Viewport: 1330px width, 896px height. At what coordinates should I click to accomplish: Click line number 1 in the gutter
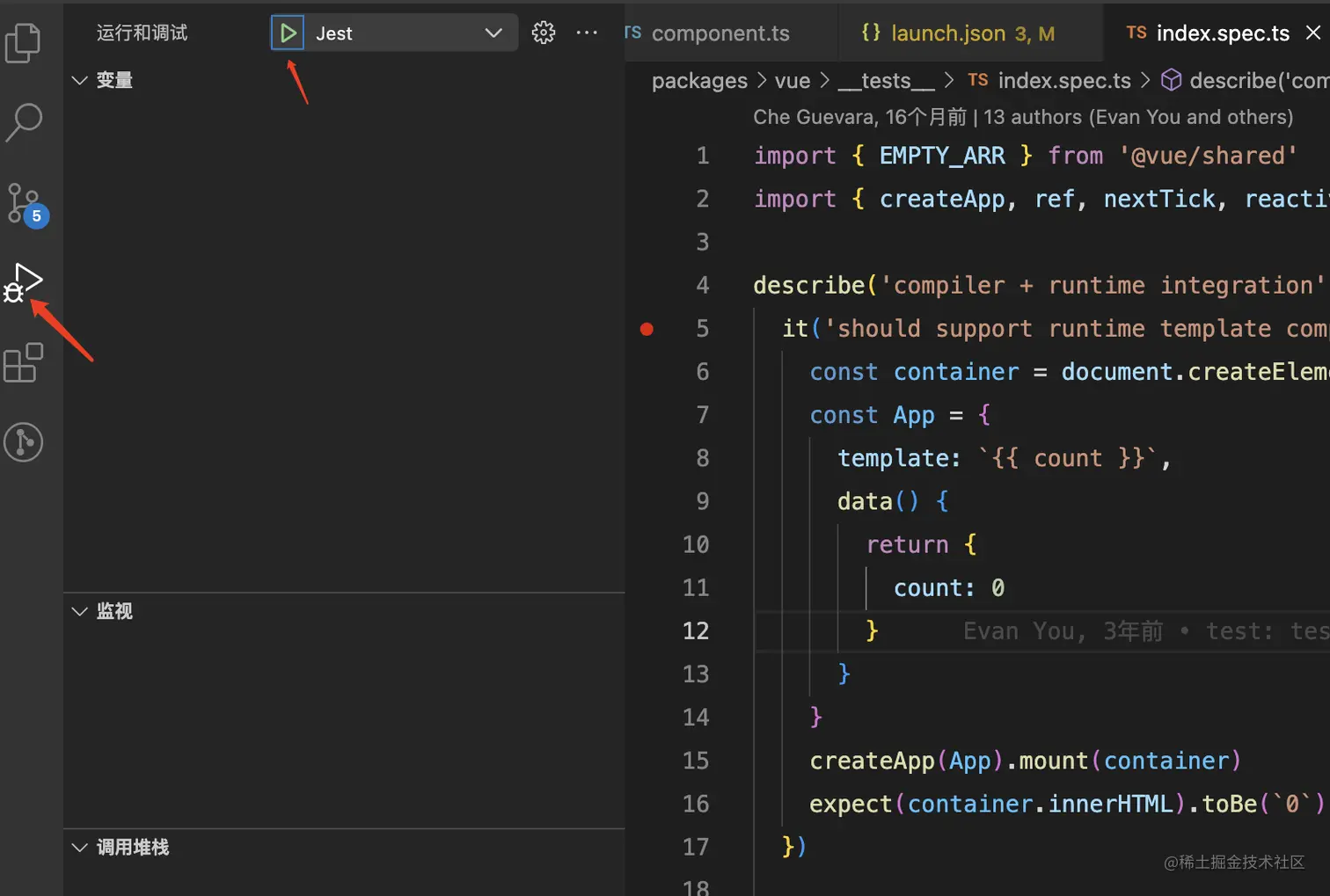702,156
